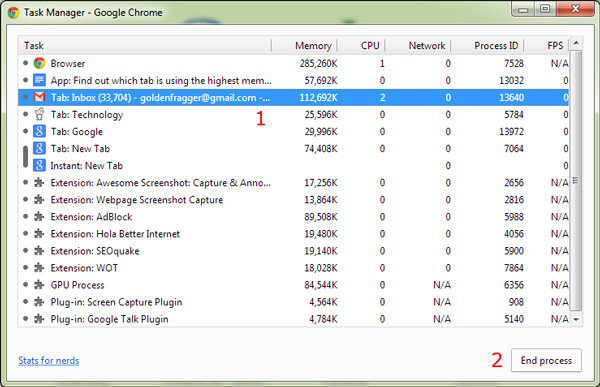Select Extension: AdBlock row

click(293, 217)
